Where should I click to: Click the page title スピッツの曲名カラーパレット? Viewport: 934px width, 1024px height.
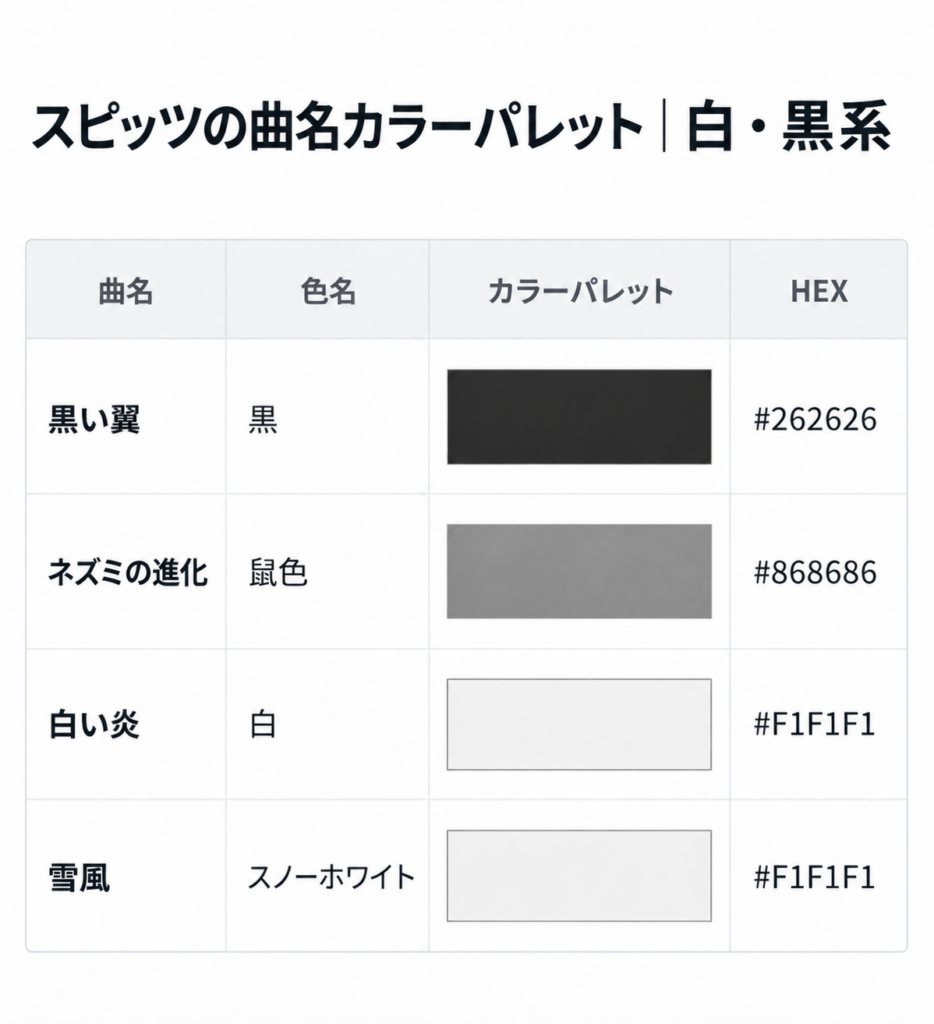coord(337,125)
